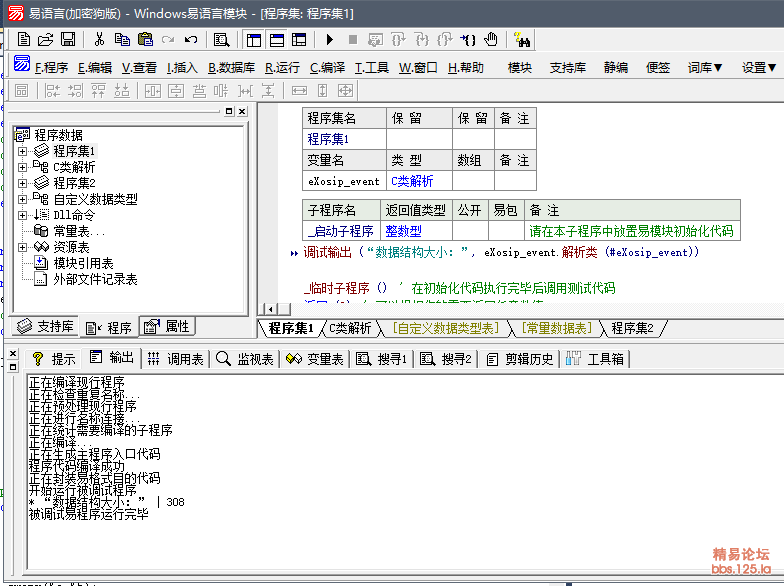Image resolution: width=784 pixels, height=586 pixels.
Task: Open the 提示 output tab
Action: pyautogui.click(x=53, y=358)
